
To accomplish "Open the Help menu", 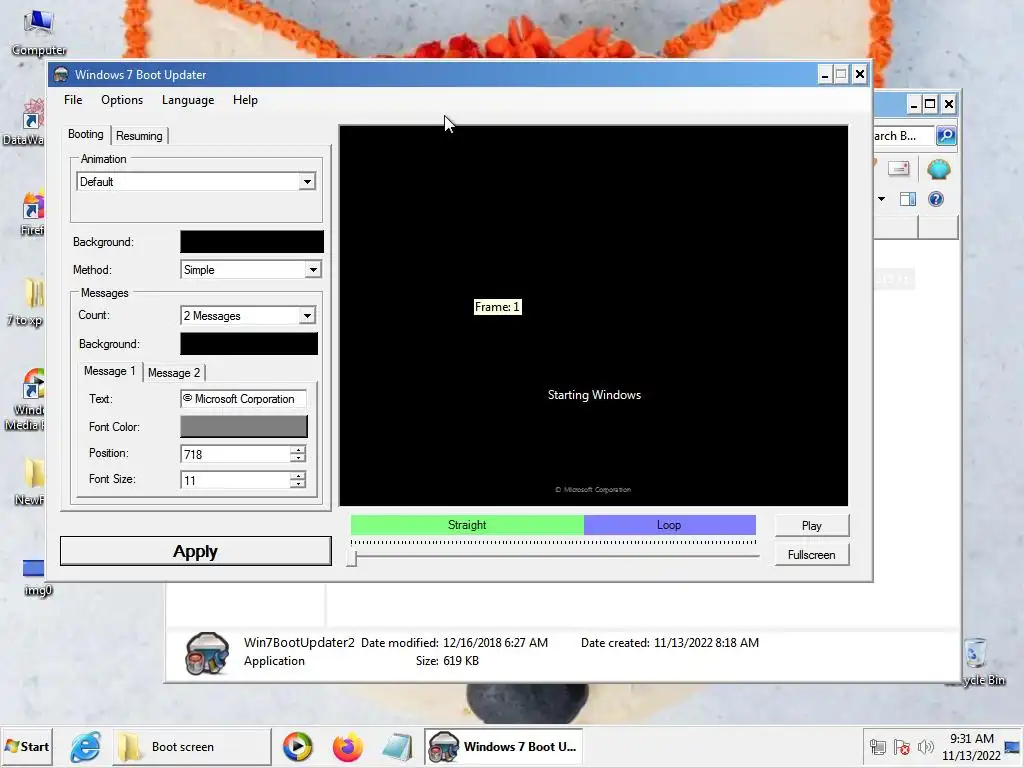I will tap(245, 100).
